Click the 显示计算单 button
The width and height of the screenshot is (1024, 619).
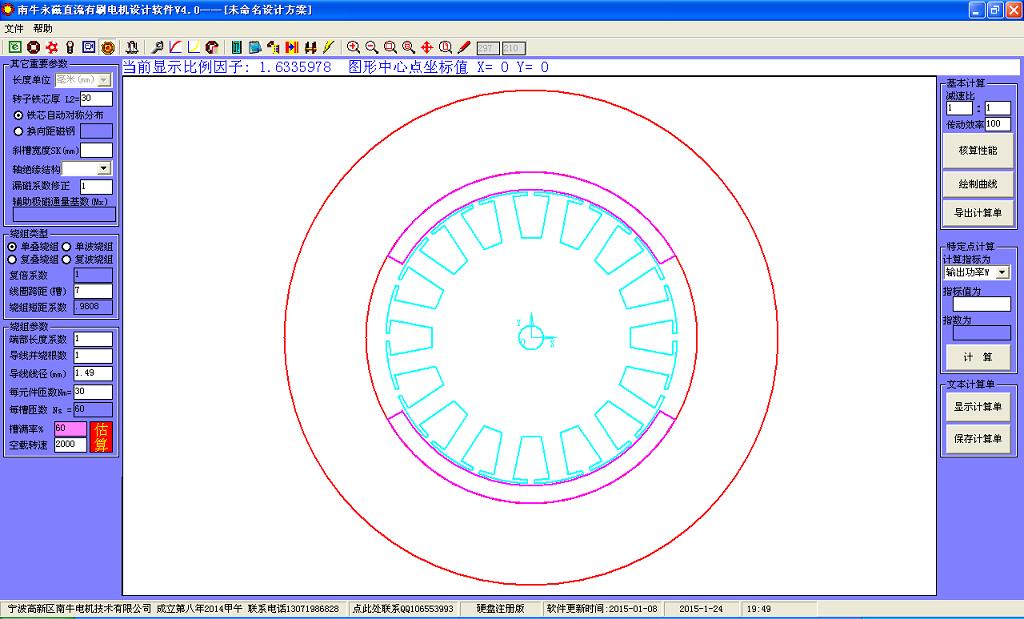click(x=977, y=406)
